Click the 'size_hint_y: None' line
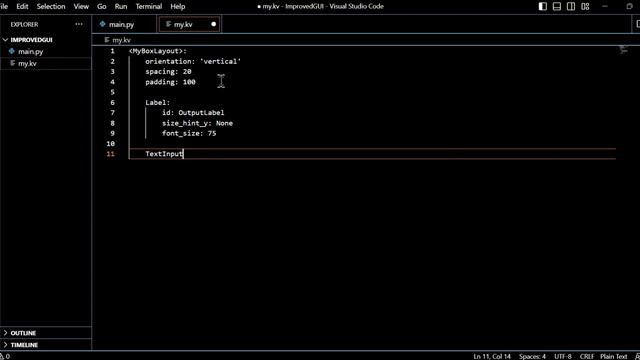Image resolution: width=640 pixels, height=360 pixels. click(x=197, y=123)
